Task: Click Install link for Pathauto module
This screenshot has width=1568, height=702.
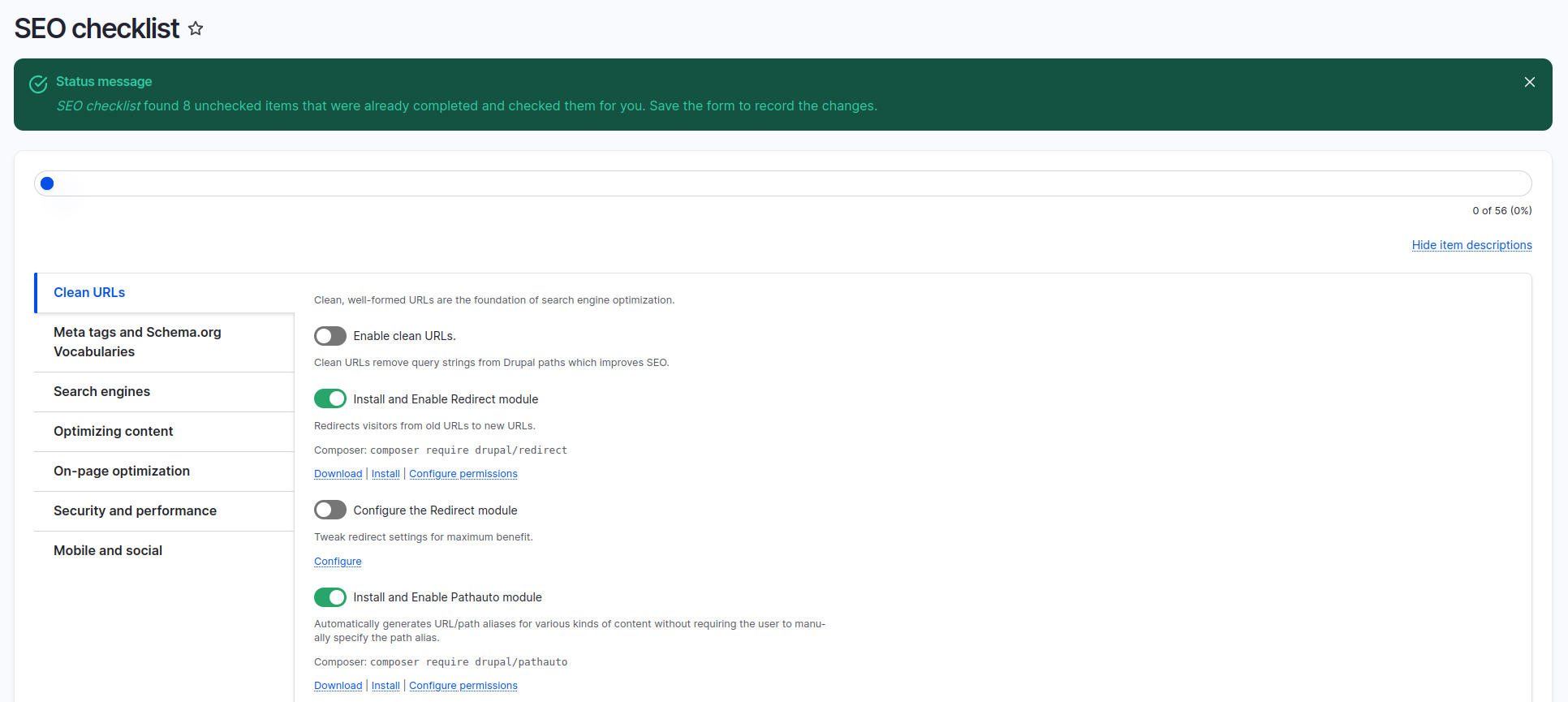Action: coord(386,686)
